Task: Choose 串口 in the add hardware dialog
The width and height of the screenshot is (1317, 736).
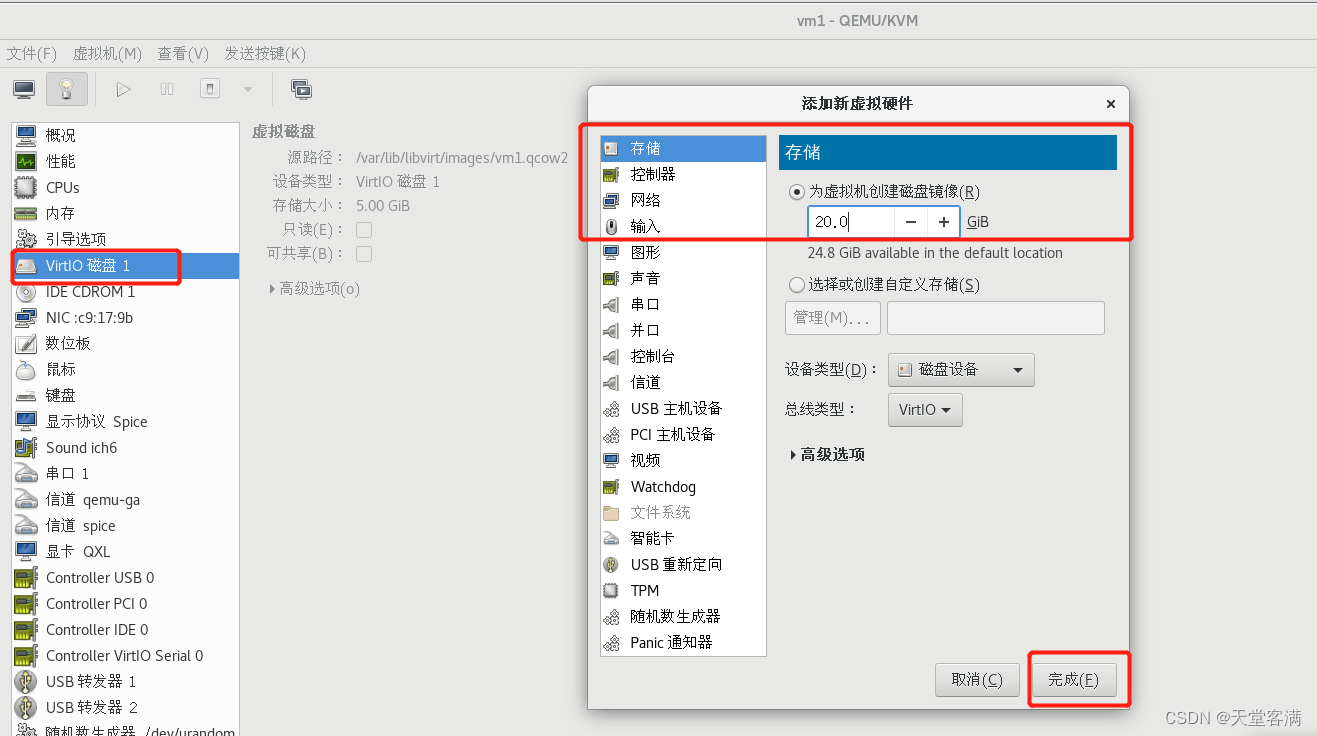Action: point(683,304)
